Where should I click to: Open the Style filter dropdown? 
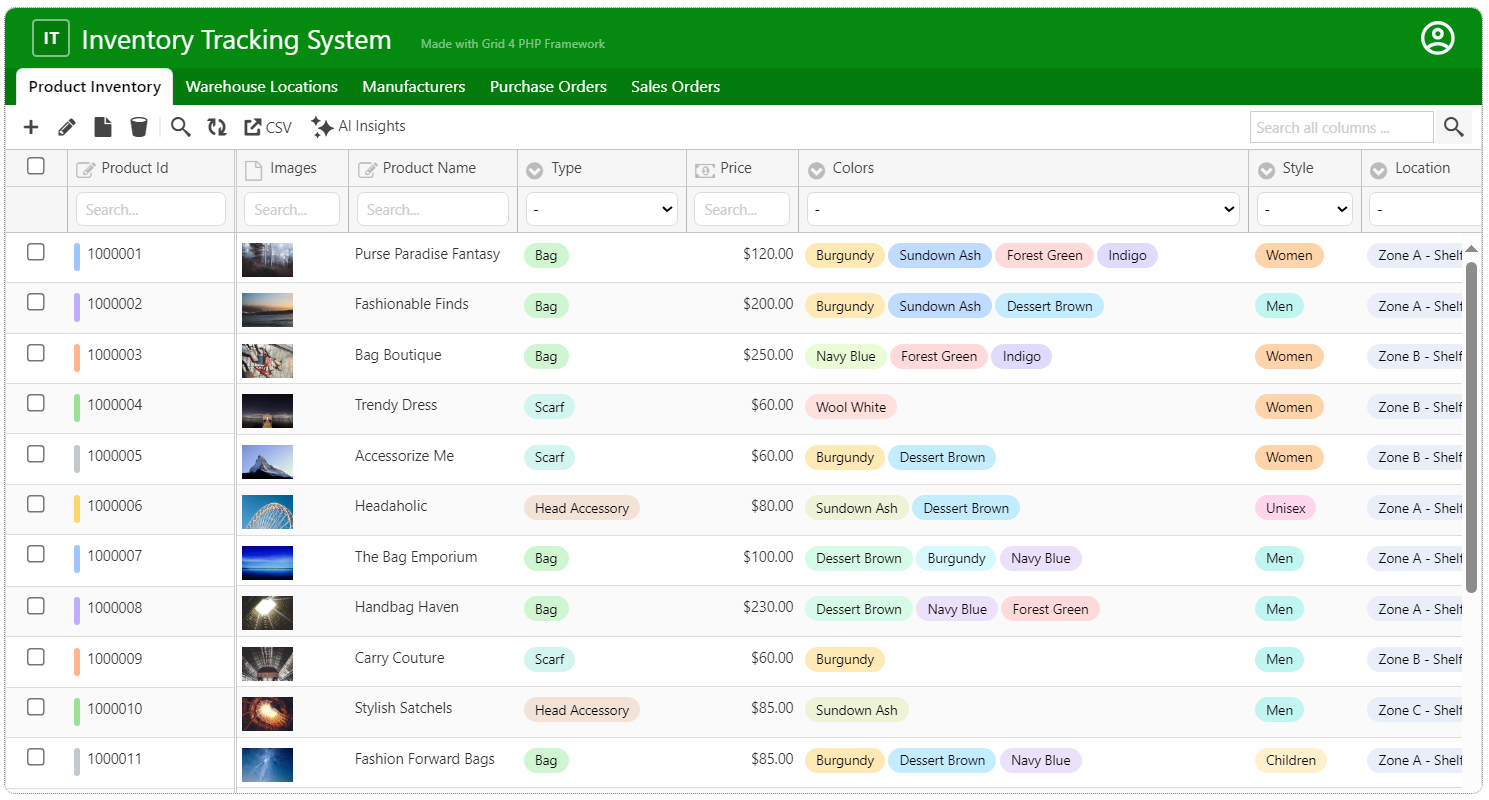1304,210
